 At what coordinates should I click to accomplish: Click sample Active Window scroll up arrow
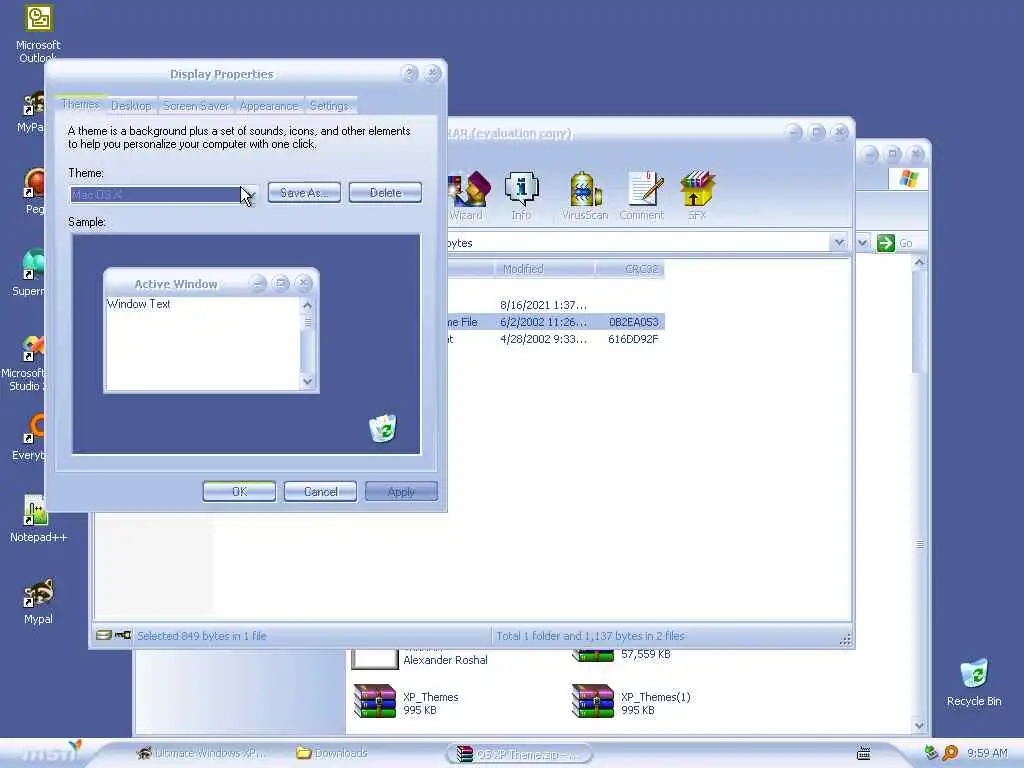308,305
